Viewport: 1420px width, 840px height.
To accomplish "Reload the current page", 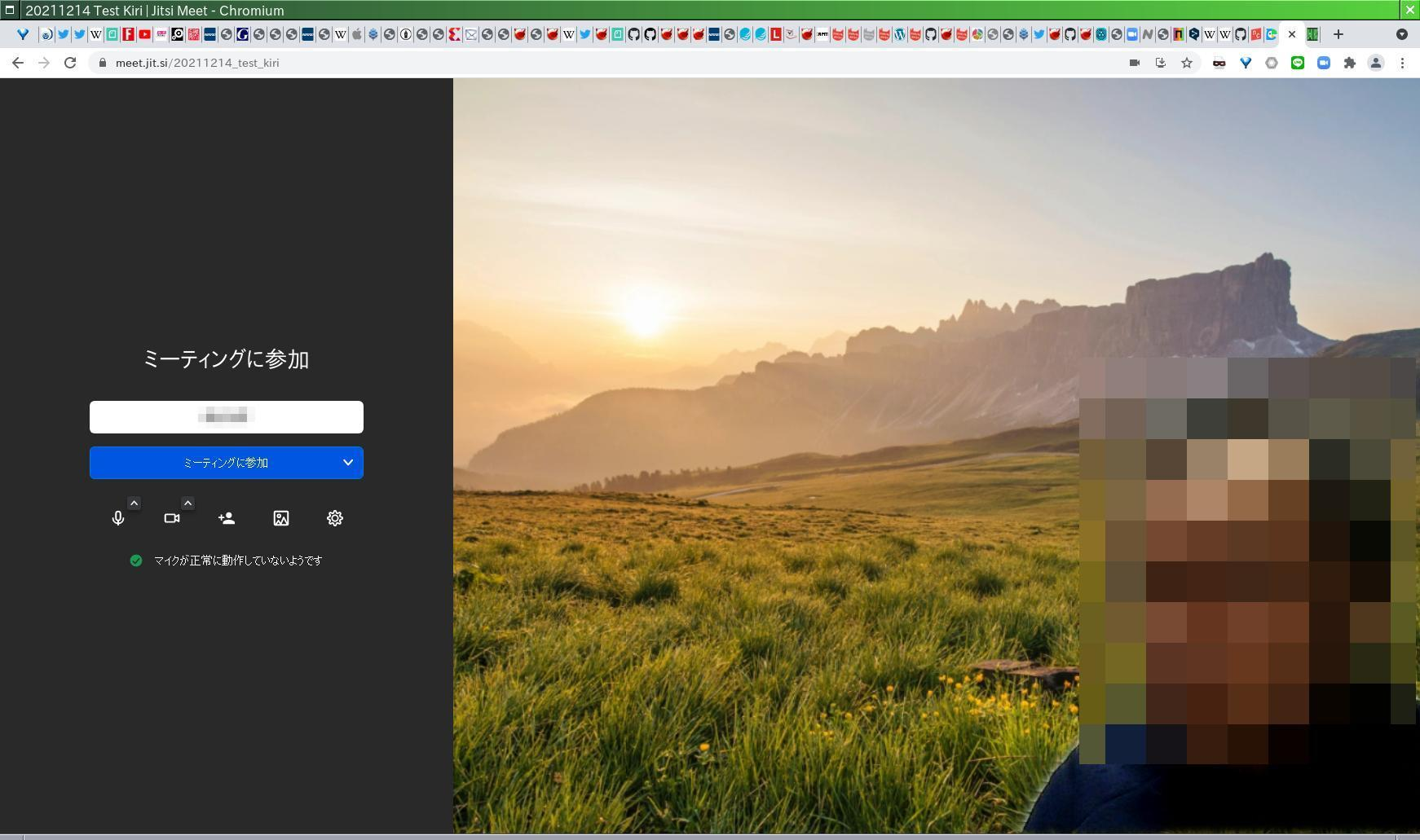I will coord(70,63).
